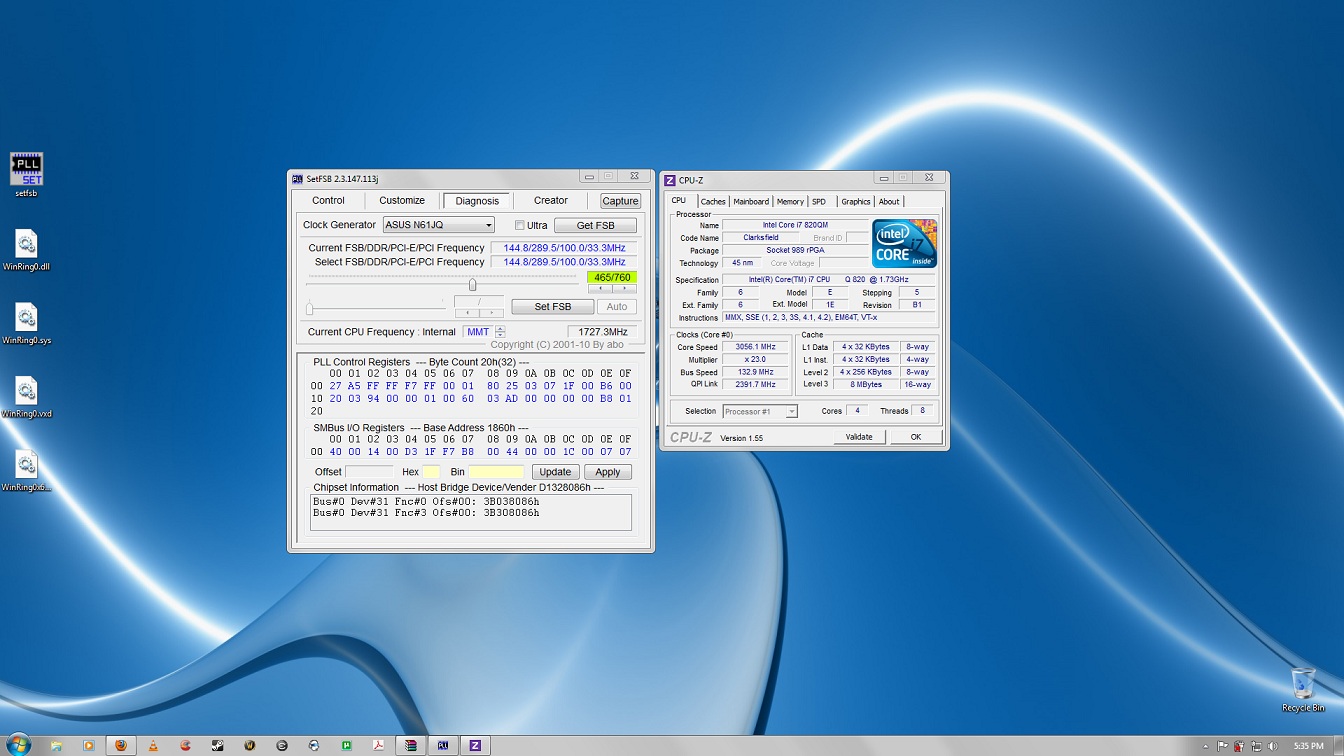
Task: Click the Validate button in CPU-Z
Action: tap(859, 437)
